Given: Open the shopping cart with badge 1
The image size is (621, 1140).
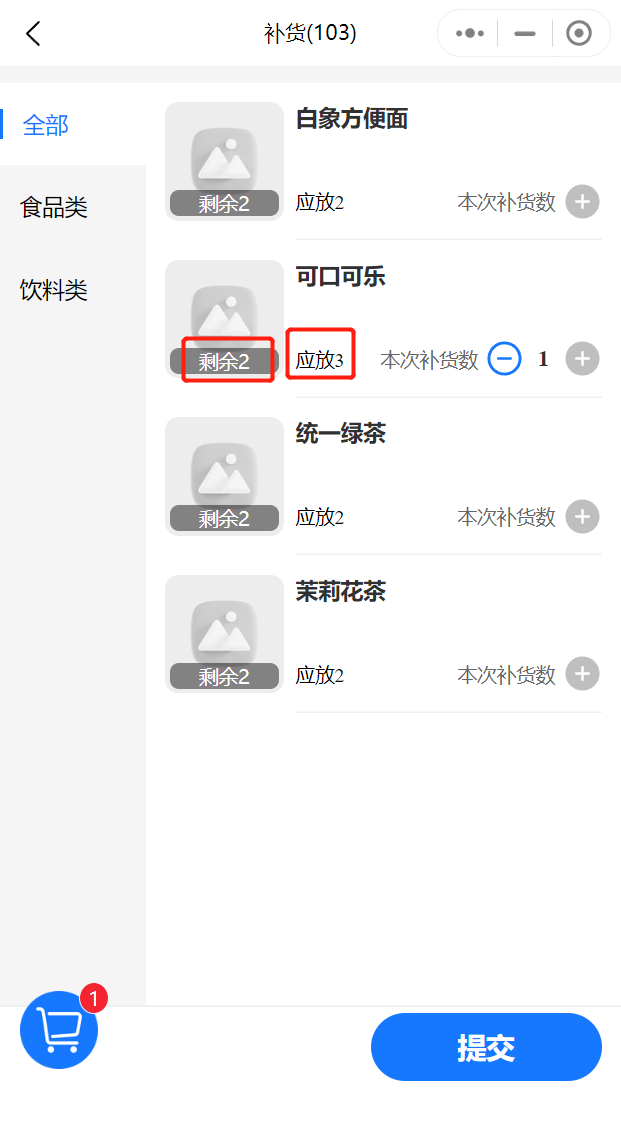Looking at the screenshot, I should [59, 1029].
